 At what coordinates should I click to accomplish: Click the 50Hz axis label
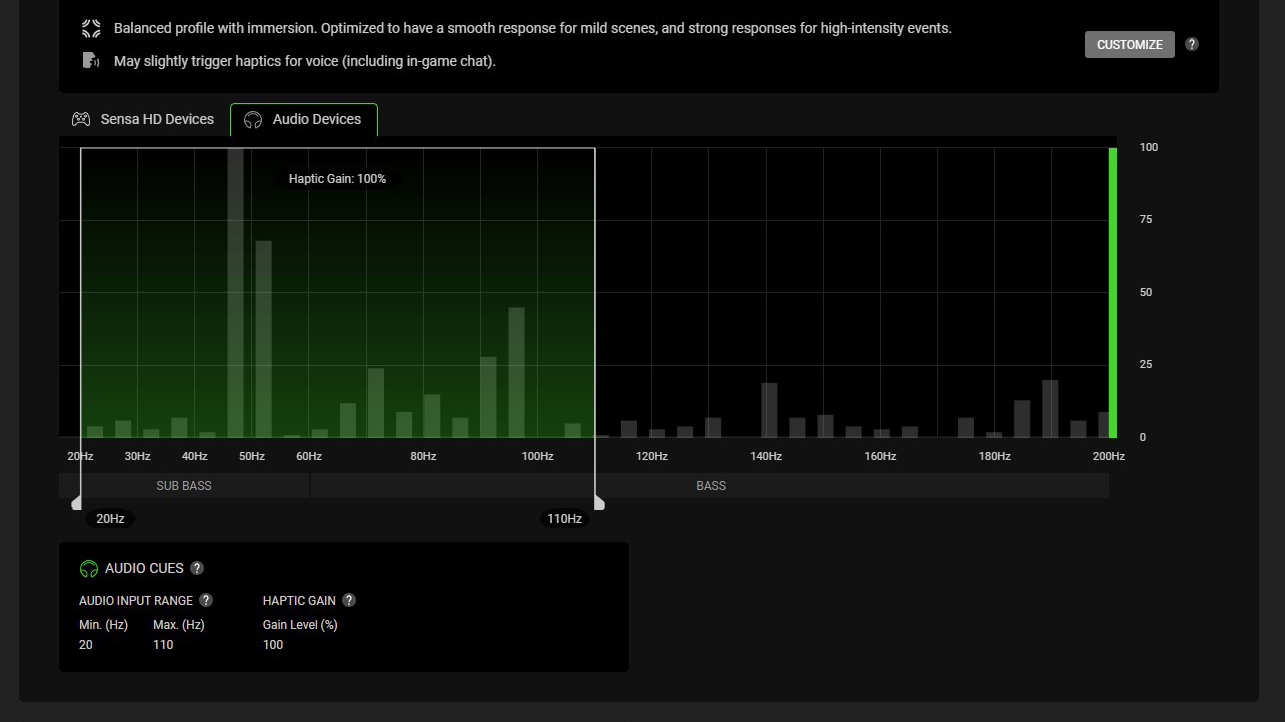point(252,456)
